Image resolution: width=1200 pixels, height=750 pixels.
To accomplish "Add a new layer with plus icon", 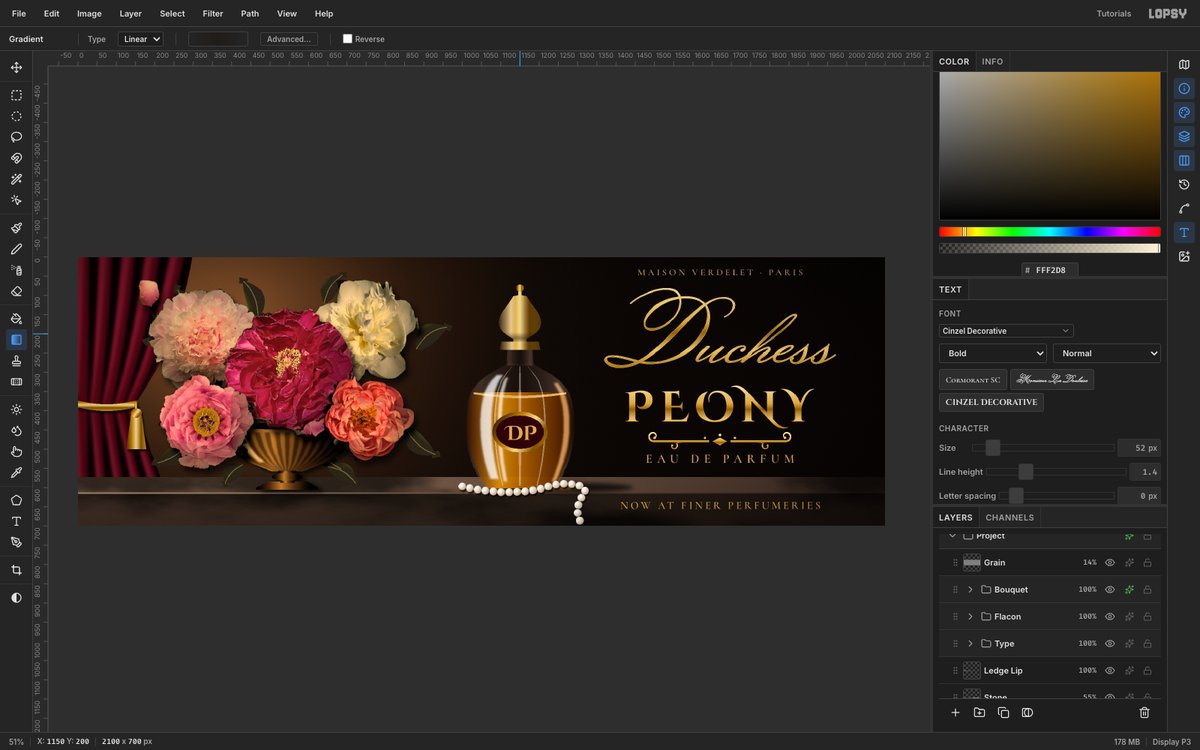I will pyautogui.click(x=955, y=713).
